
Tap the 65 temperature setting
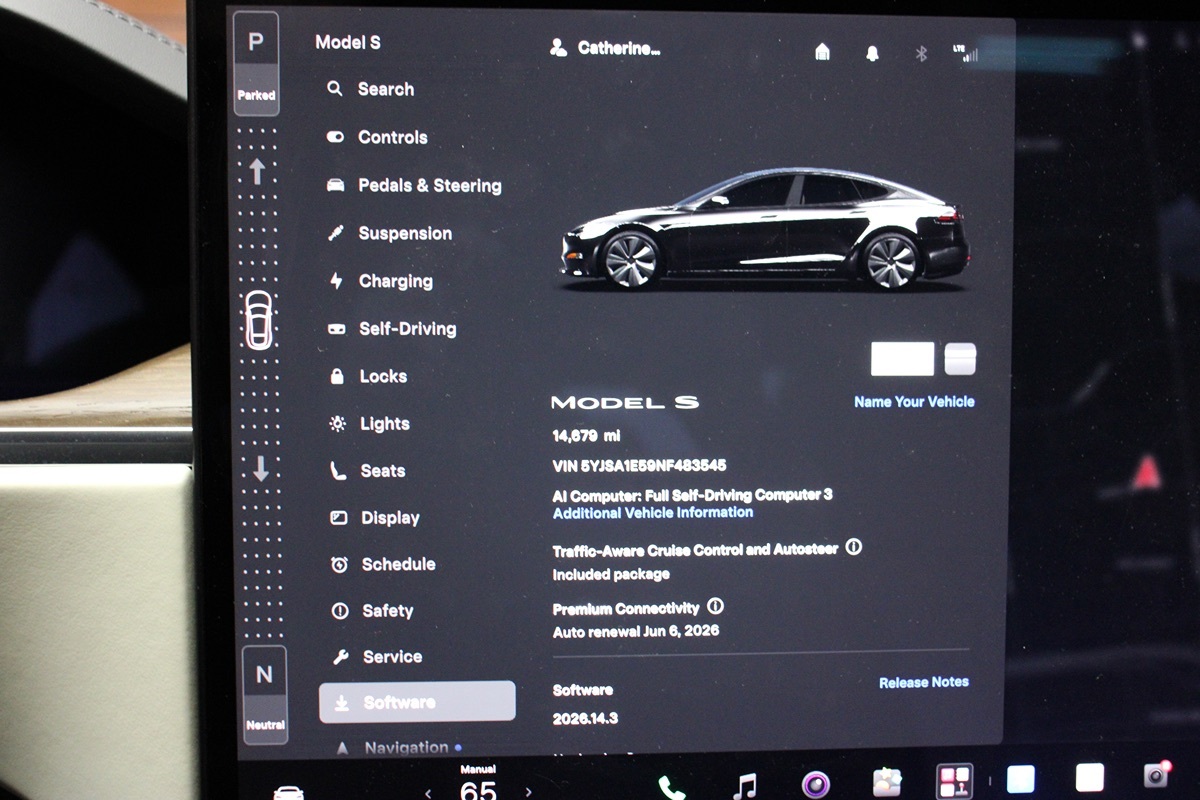tap(478, 790)
